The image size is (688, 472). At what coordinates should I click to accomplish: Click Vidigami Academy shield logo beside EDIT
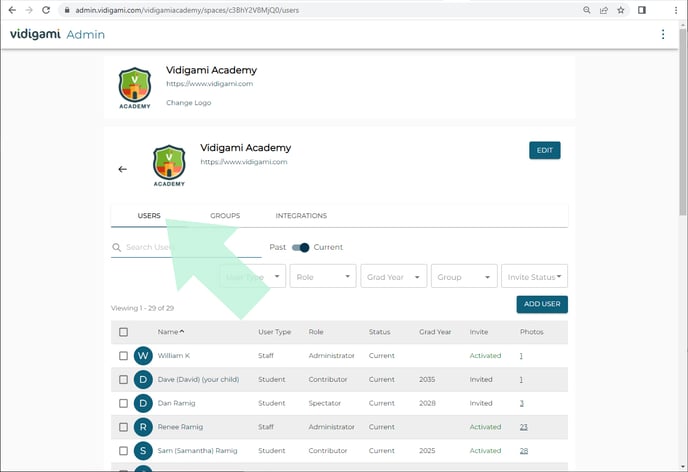point(169,166)
